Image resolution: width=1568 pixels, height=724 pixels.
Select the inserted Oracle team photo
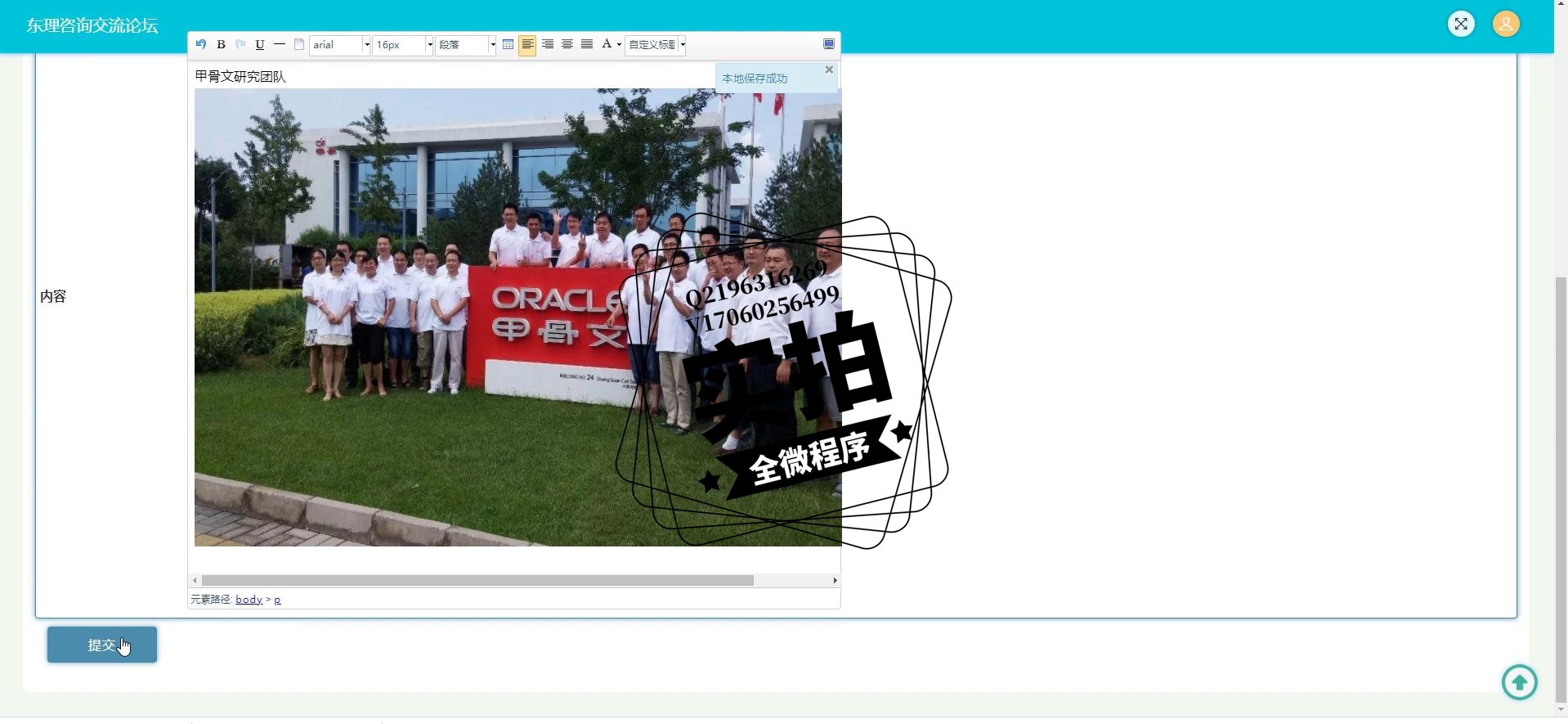pyautogui.click(x=517, y=317)
